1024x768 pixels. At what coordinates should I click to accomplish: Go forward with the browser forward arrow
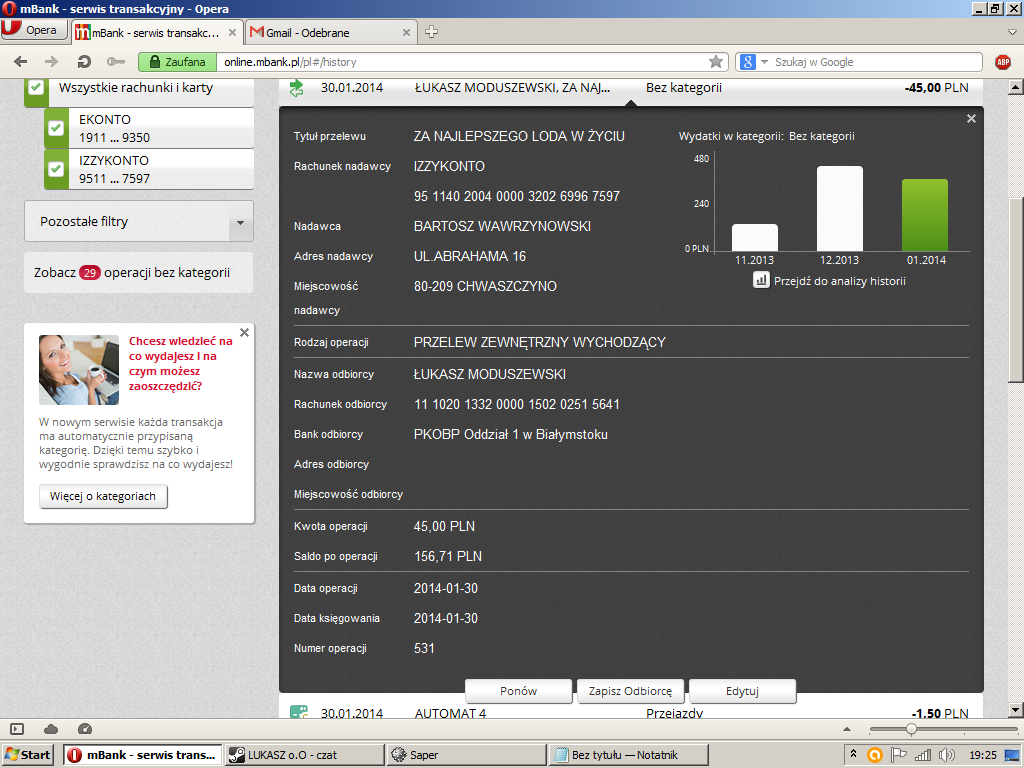click(51, 62)
